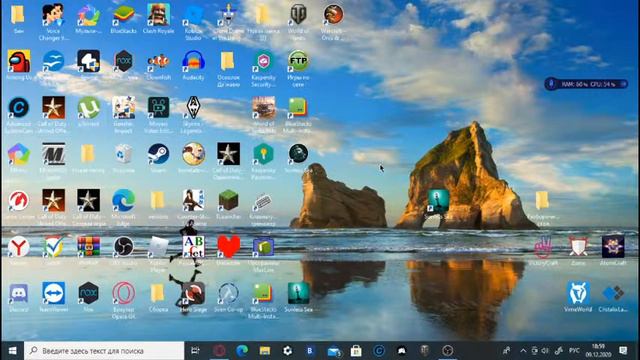640x360 pixels.
Task: Open the Steam desktop shortcut
Action: coord(158,154)
